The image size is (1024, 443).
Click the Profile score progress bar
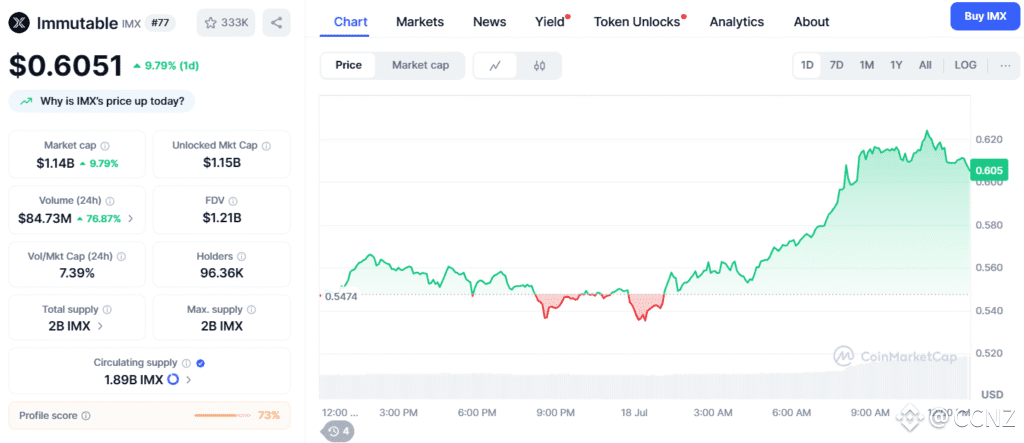tap(223, 416)
